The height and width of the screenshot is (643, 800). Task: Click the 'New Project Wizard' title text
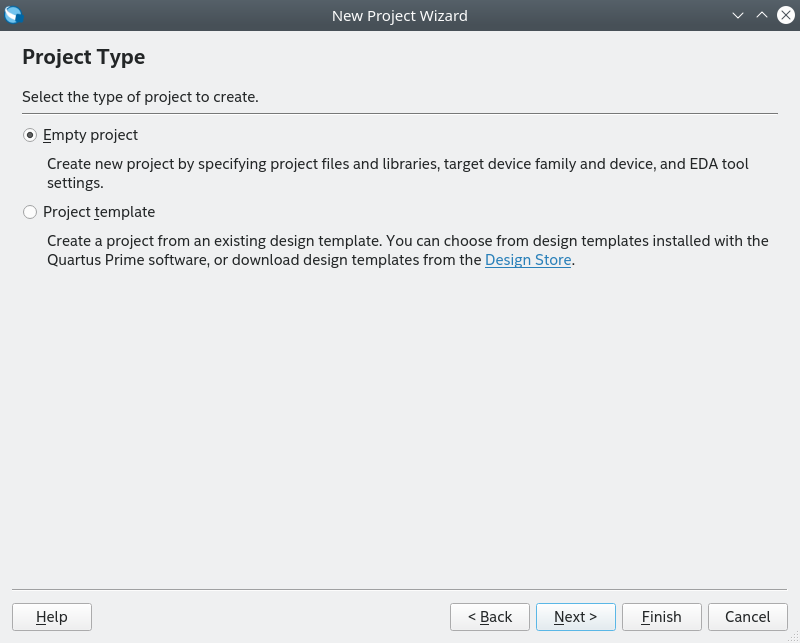(x=399, y=16)
